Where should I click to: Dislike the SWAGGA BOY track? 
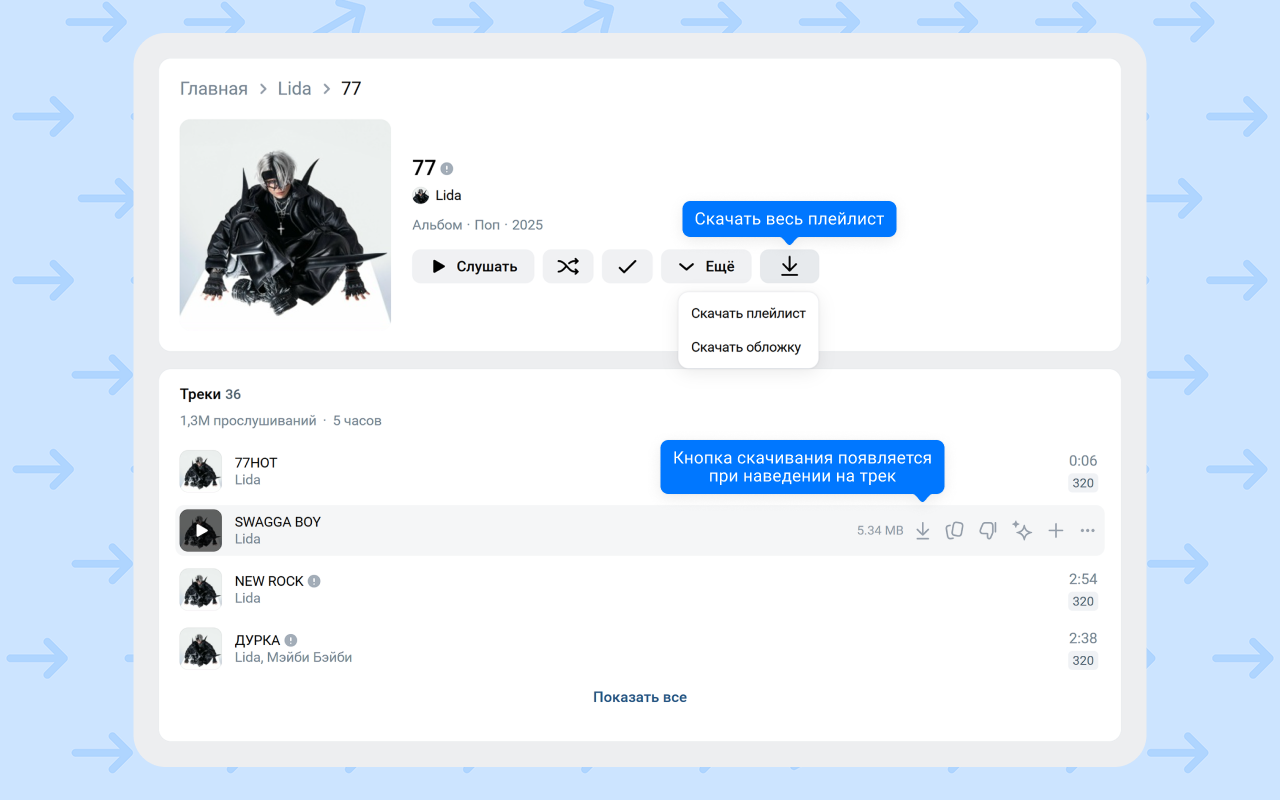point(988,531)
